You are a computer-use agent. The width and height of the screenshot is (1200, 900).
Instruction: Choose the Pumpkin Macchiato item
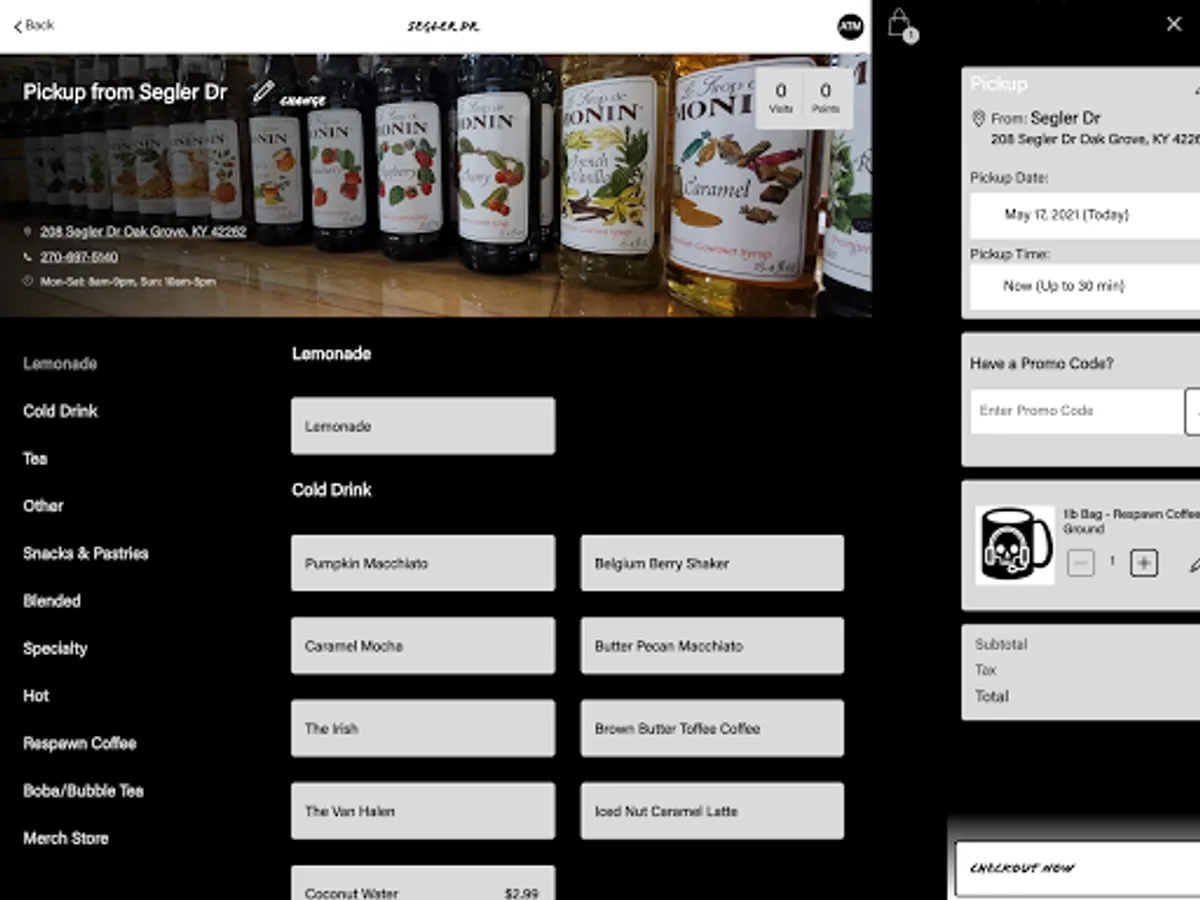423,563
